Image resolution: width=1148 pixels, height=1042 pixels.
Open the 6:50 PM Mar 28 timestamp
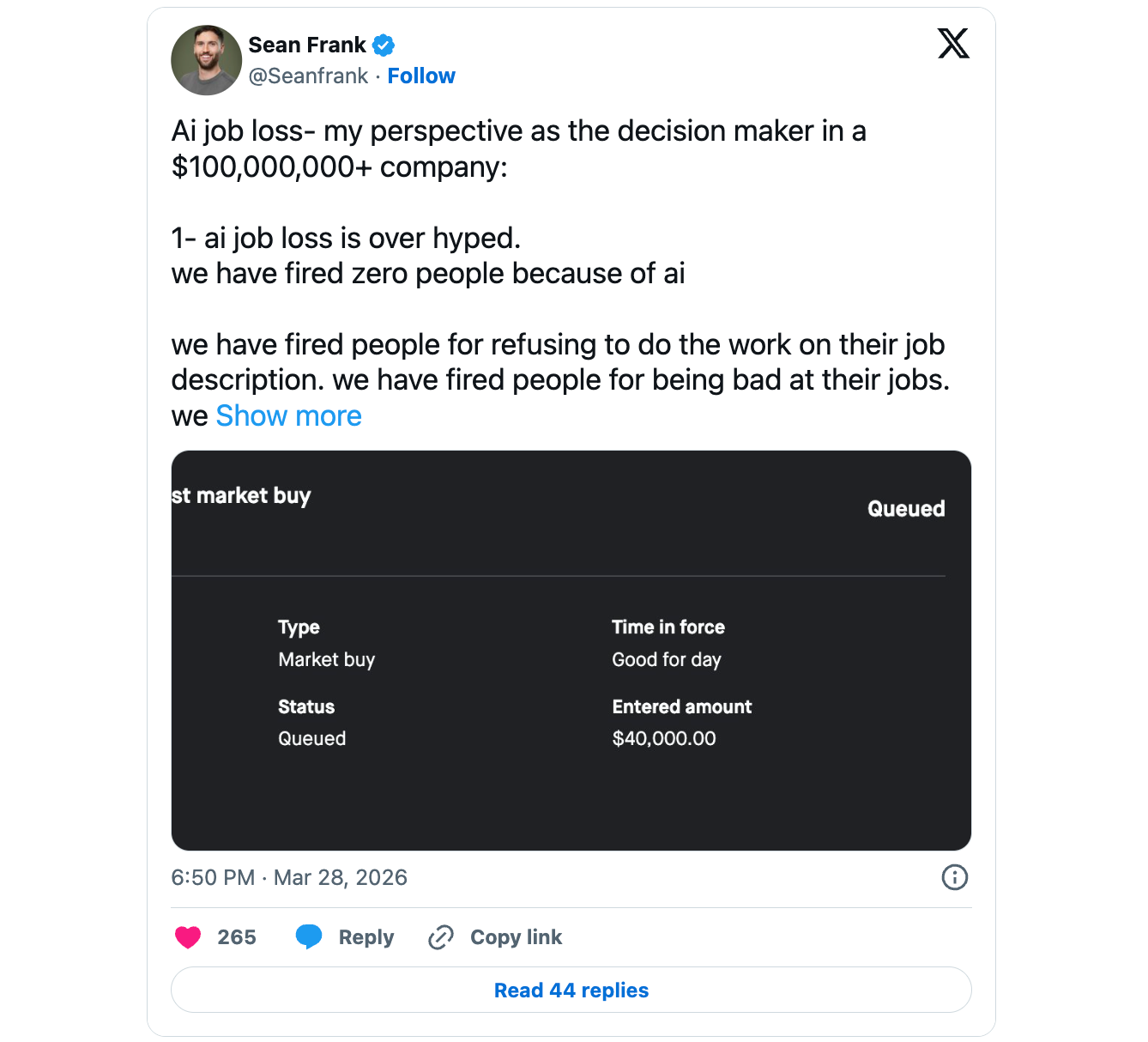(x=289, y=877)
